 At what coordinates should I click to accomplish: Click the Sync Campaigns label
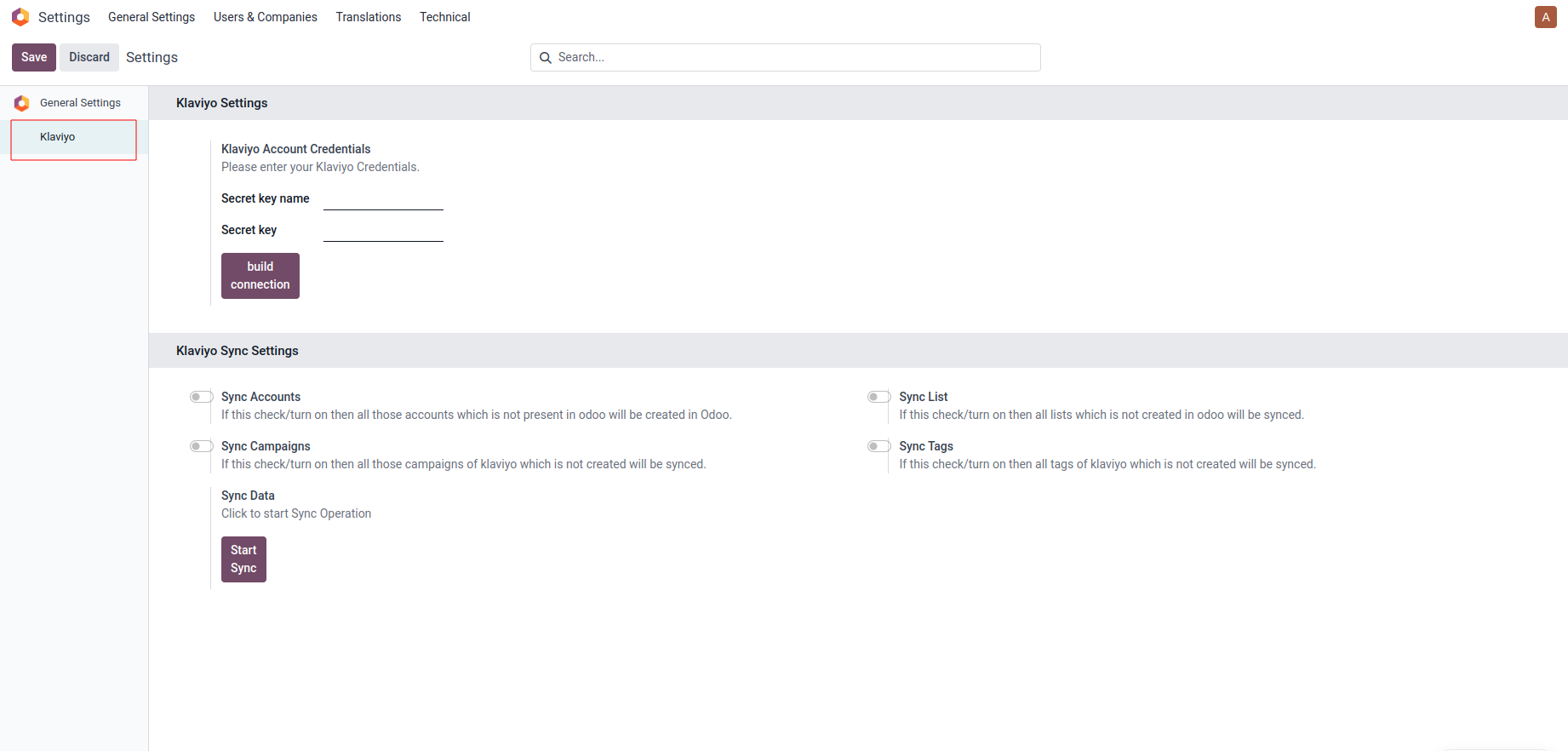[266, 446]
